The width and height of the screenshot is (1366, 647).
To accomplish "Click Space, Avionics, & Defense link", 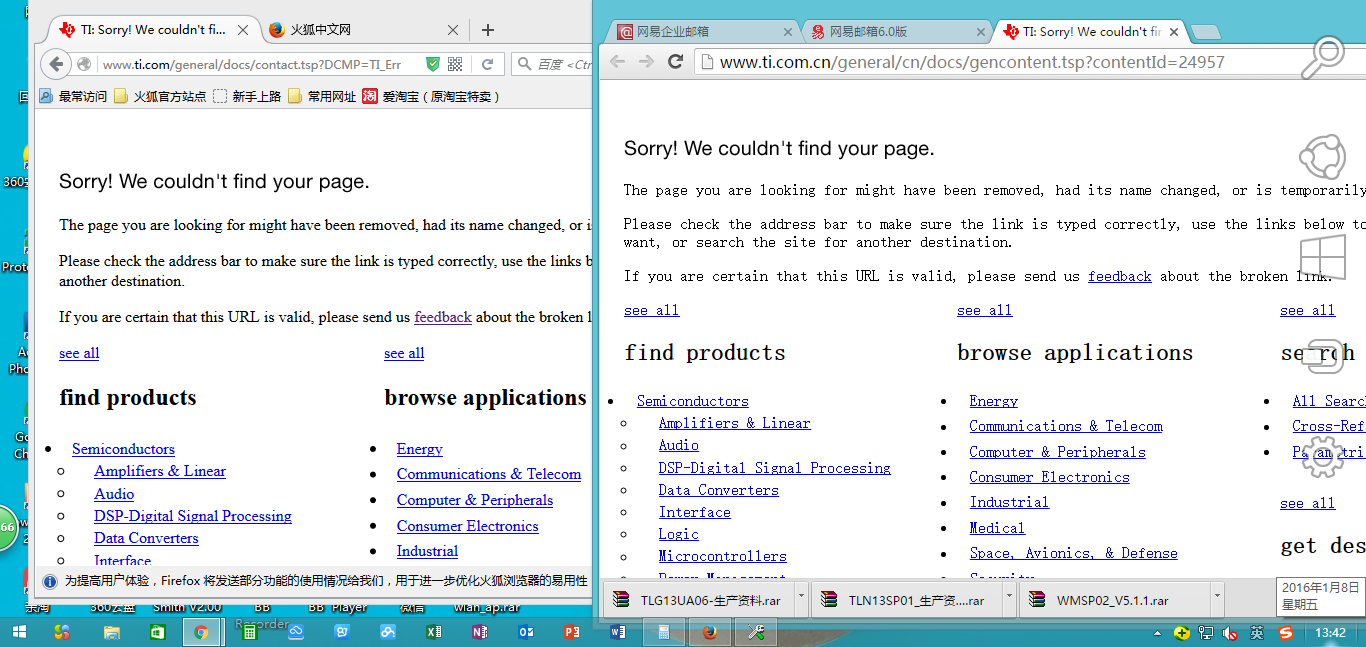I will pyautogui.click(x=1073, y=553).
